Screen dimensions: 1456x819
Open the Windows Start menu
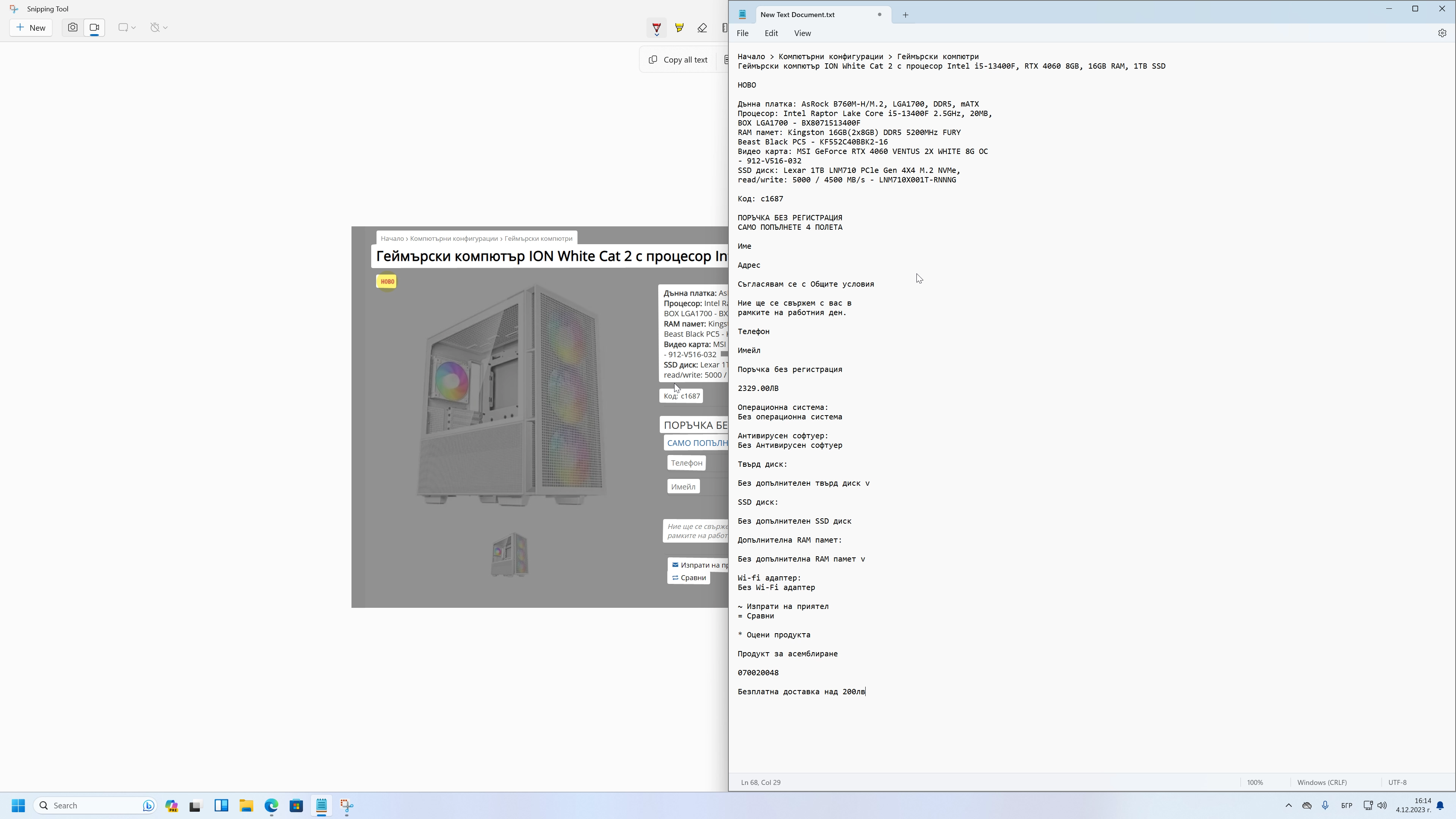[18, 805]
